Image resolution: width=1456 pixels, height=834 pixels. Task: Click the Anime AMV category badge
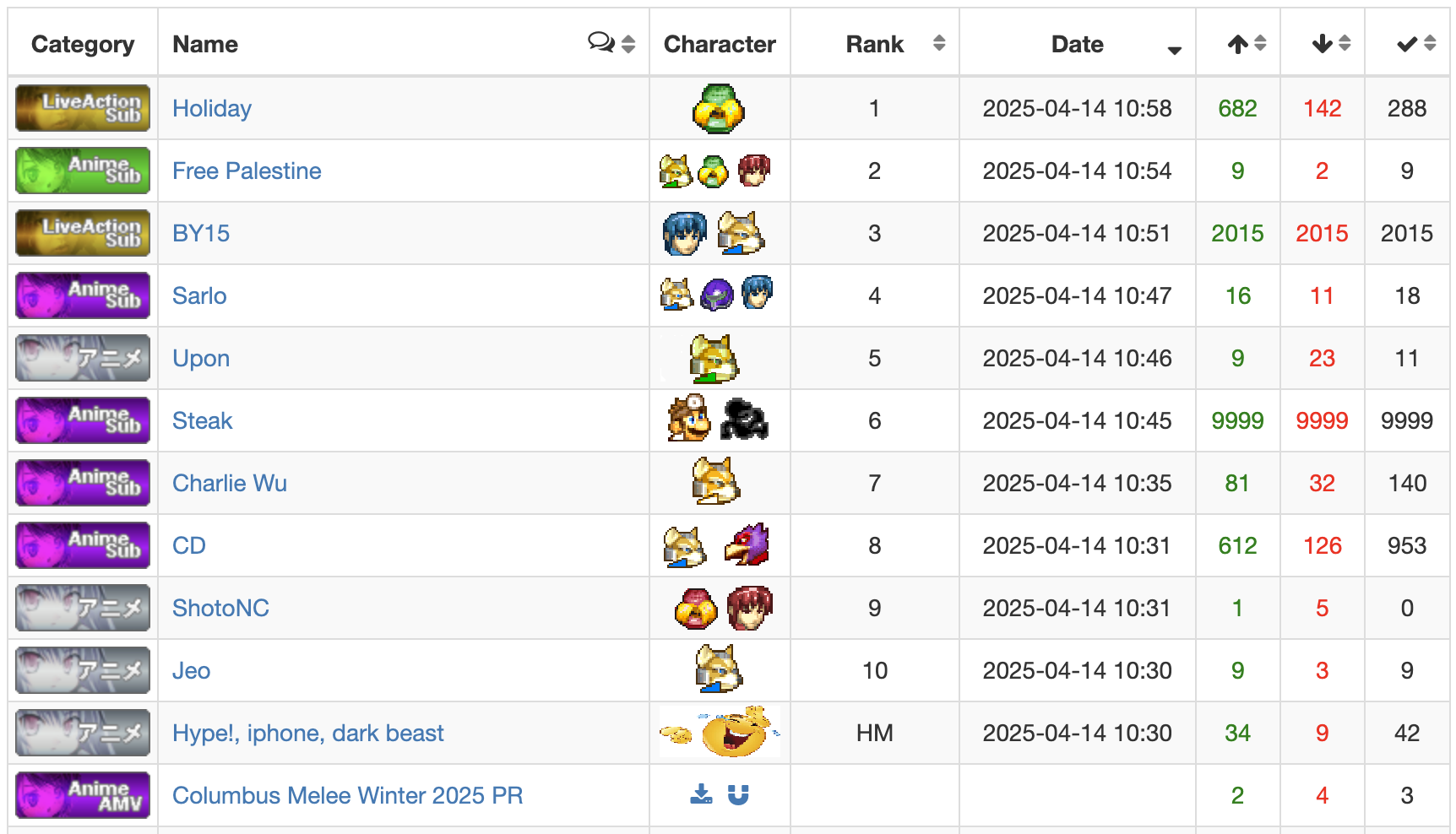pyautogui.click(x=83, y=795)
